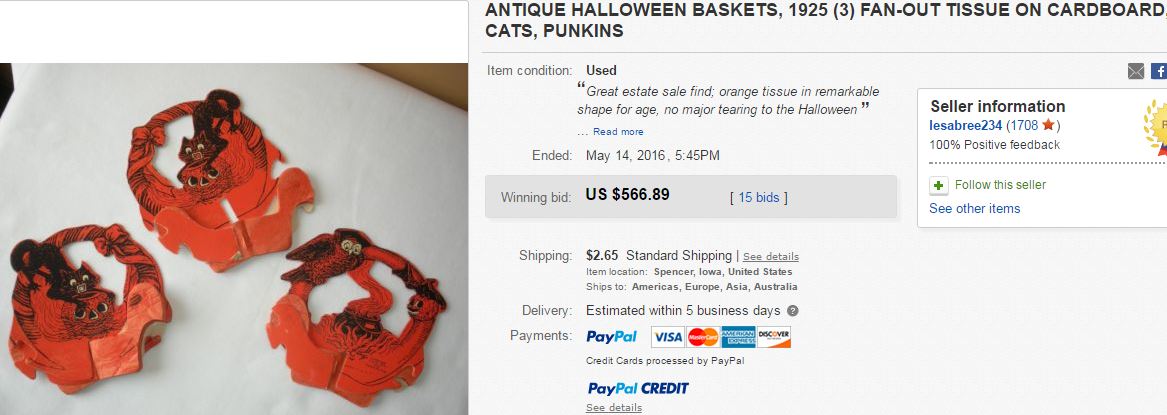Click the American Express card icon
Screen dimensions: 1167x415
(x=738, y=337)
